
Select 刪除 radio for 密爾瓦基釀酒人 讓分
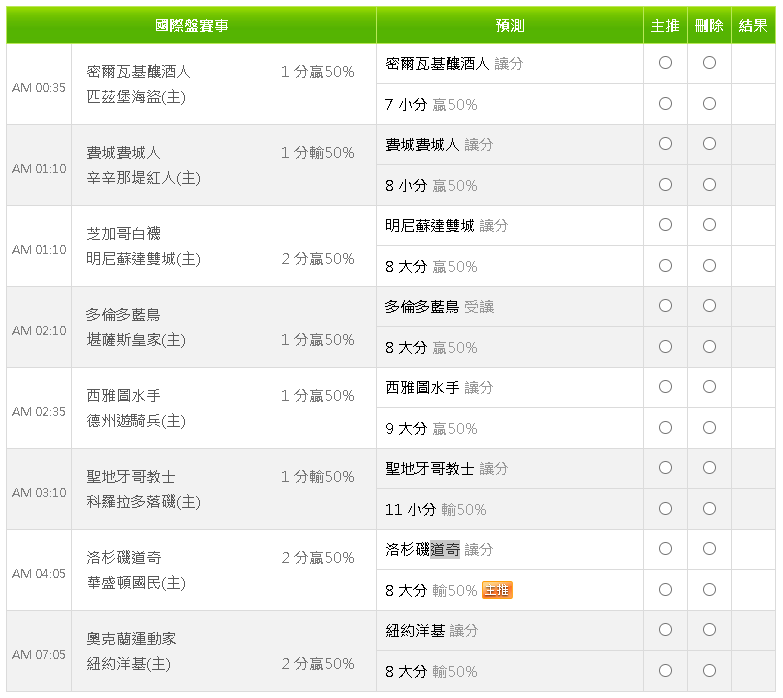click(709, 63)
